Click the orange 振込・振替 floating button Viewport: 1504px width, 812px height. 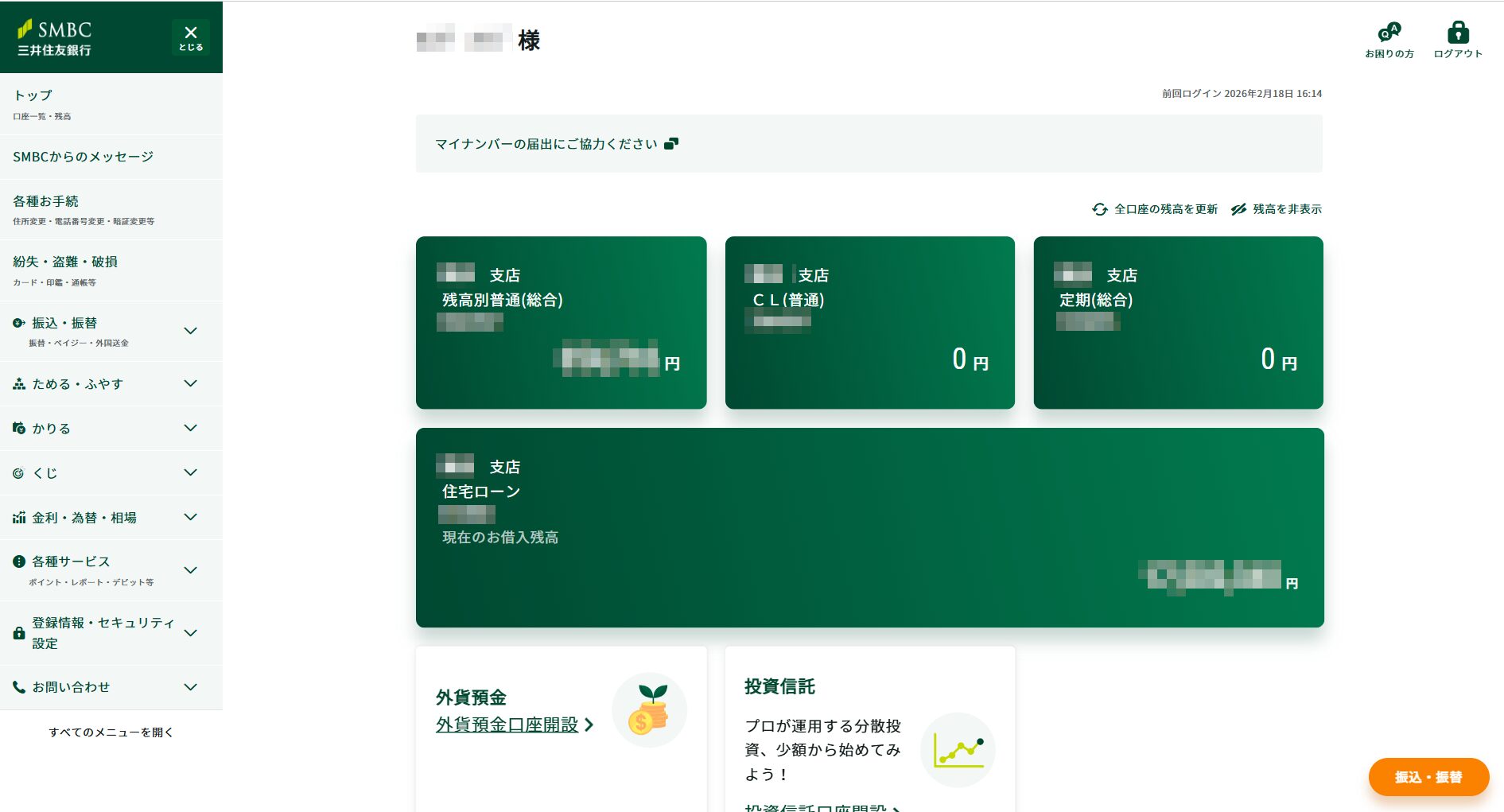pyautogui.click(x=1428, y=777)
